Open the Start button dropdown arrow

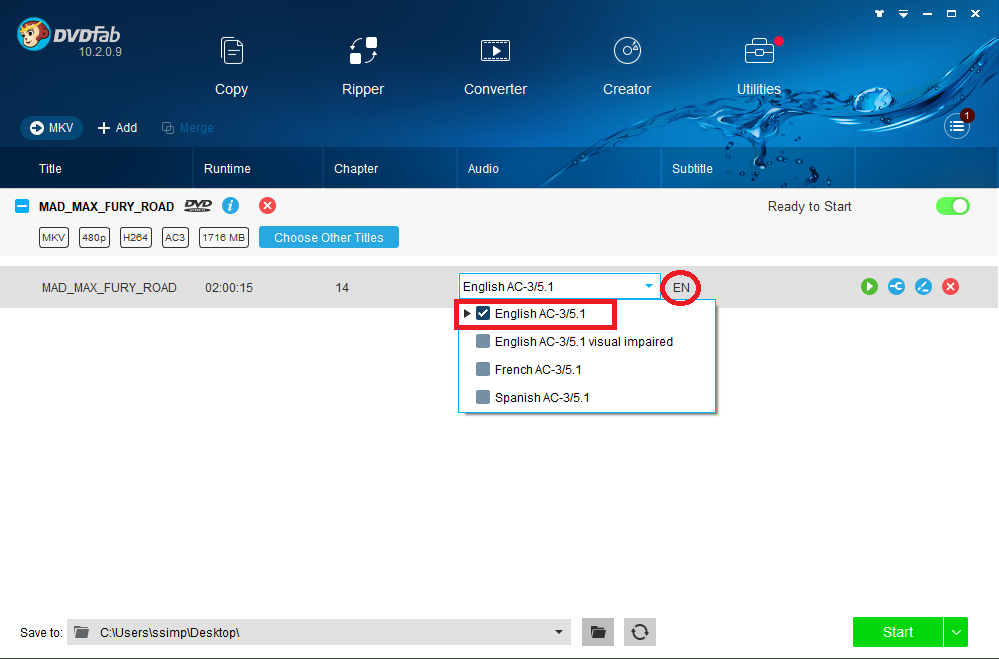[956, 632]
